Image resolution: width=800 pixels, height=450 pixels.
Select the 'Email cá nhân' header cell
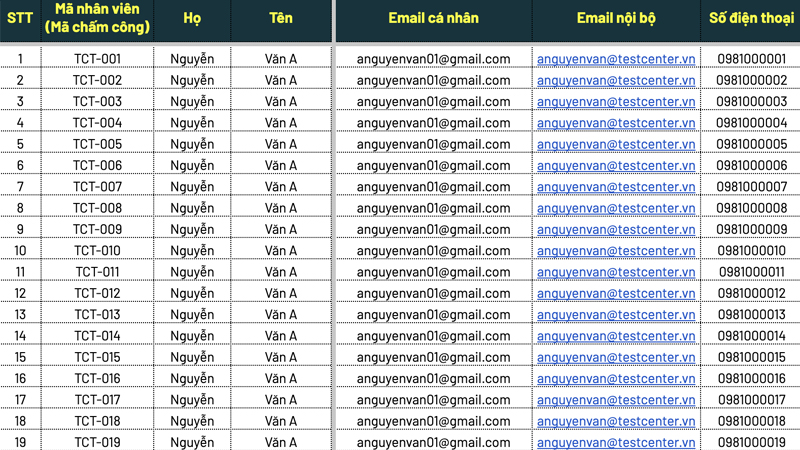[433, 19]
